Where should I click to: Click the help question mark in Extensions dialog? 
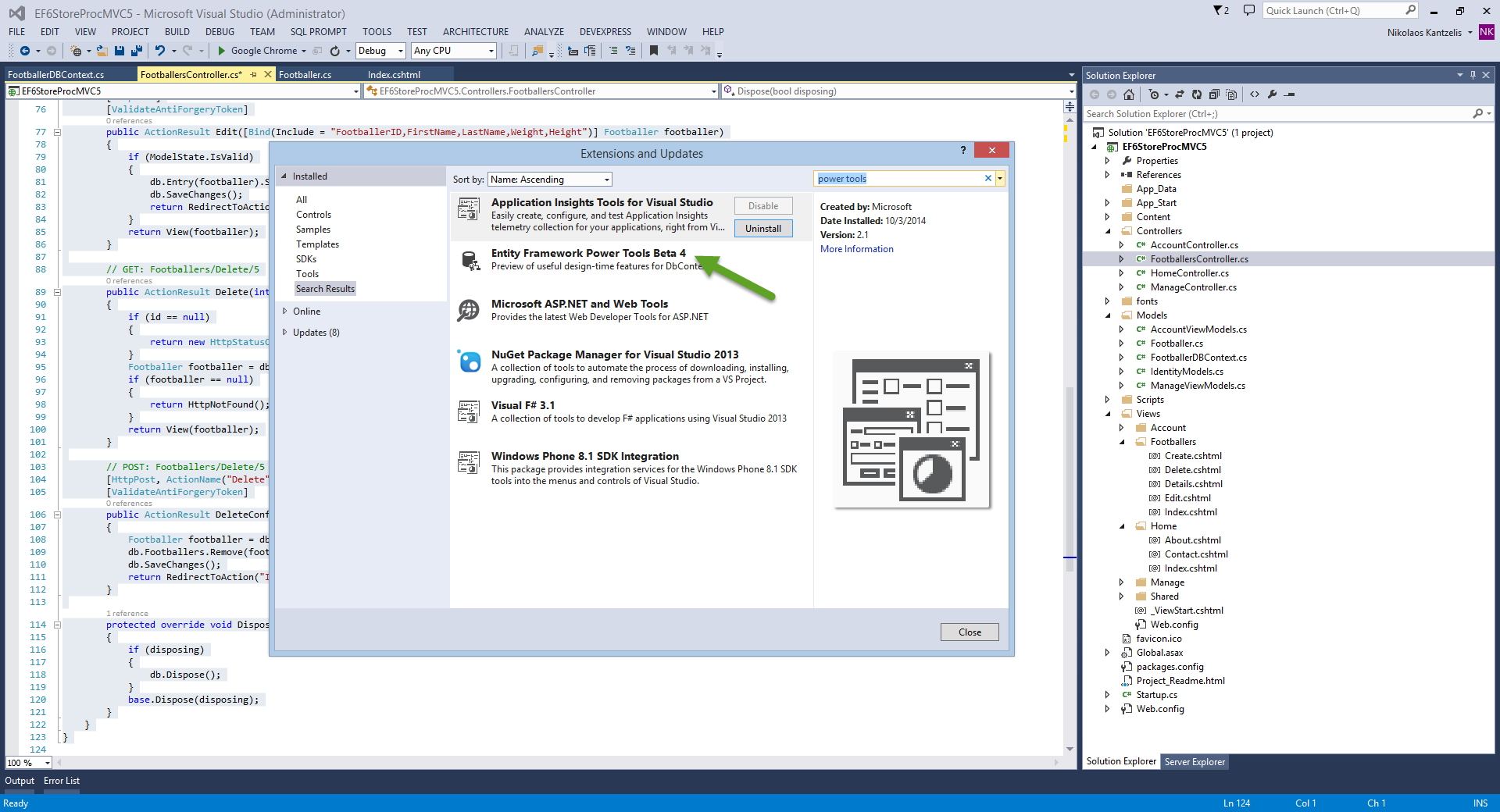tap(963, 150)
